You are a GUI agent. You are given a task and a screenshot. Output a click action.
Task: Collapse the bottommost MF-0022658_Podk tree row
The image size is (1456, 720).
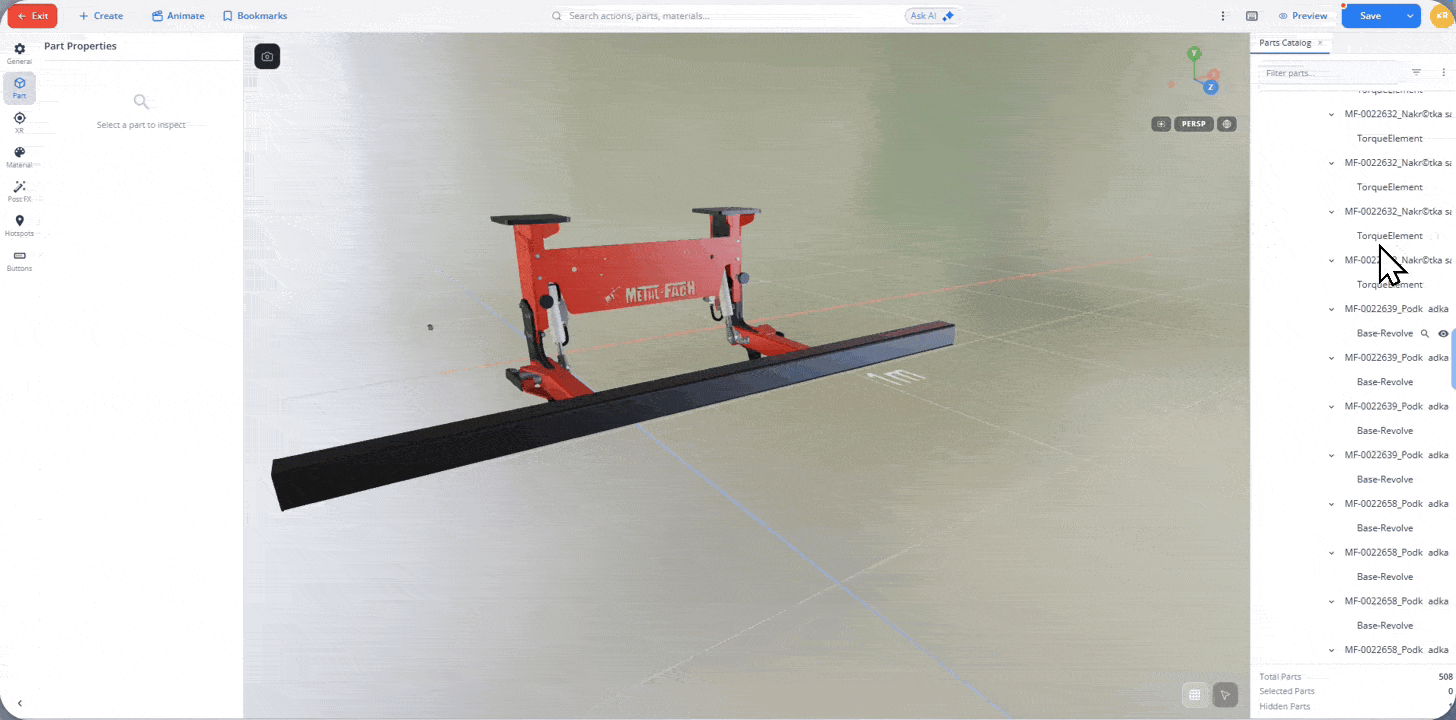pyautogui.click(x=1331, y=650)
